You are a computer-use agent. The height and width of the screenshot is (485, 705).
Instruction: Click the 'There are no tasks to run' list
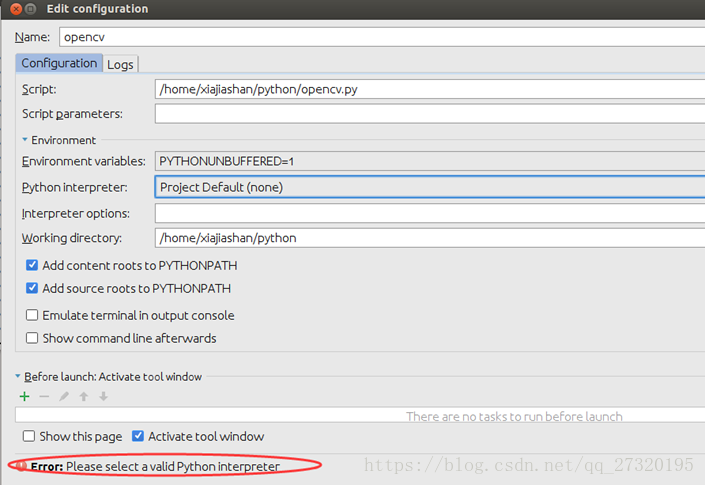(360, 415)
